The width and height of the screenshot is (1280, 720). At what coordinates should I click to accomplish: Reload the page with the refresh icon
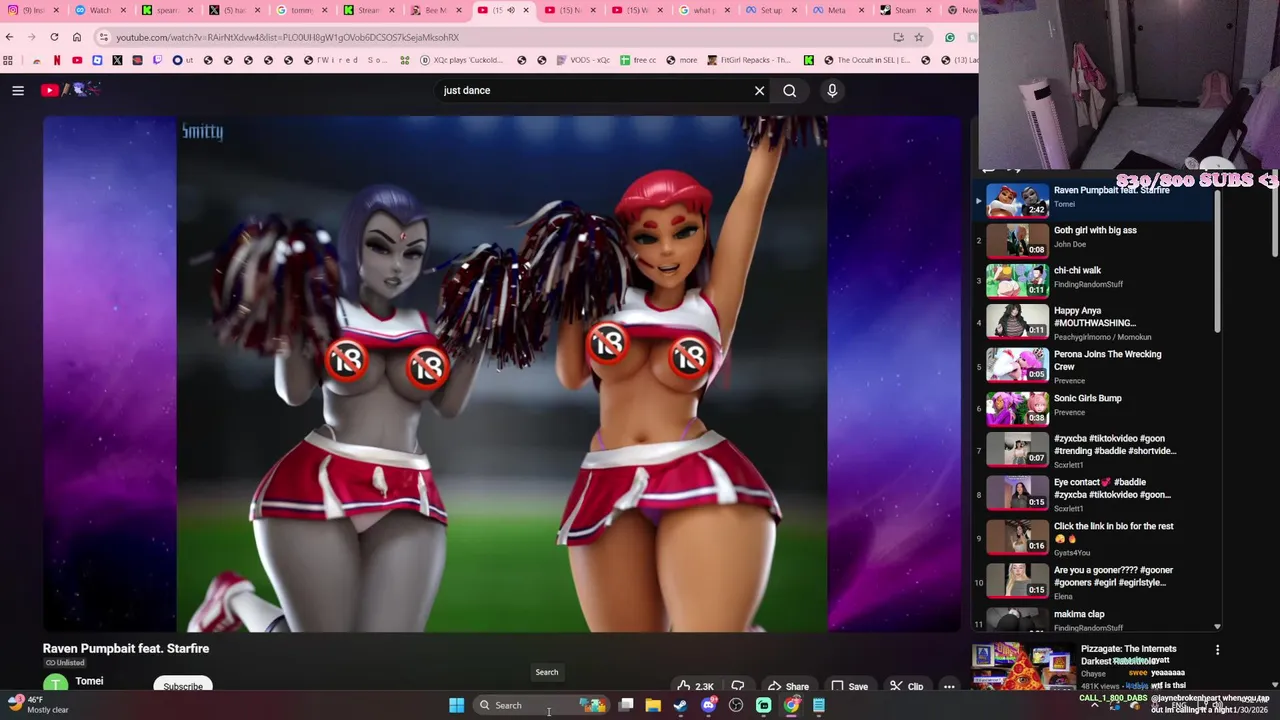tap(54, 37)
